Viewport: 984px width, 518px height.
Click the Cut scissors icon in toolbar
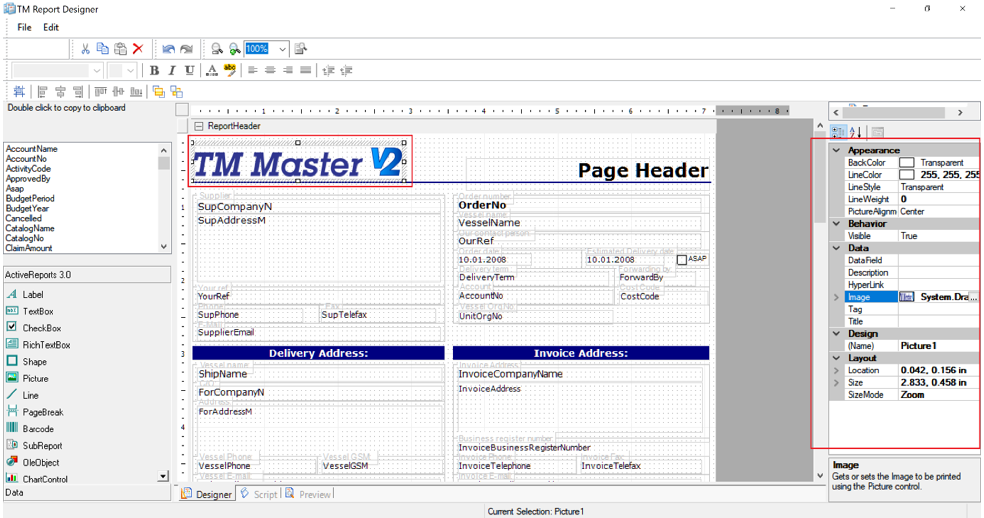(85, 49)
